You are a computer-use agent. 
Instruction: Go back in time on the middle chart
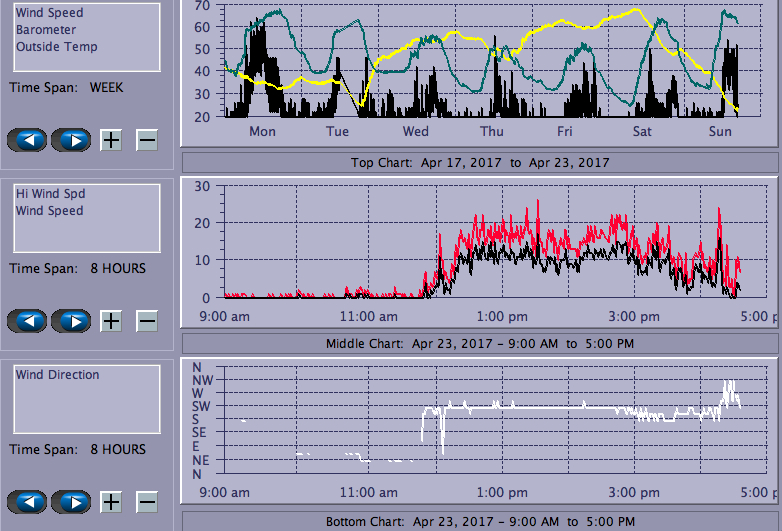(27, 321)
